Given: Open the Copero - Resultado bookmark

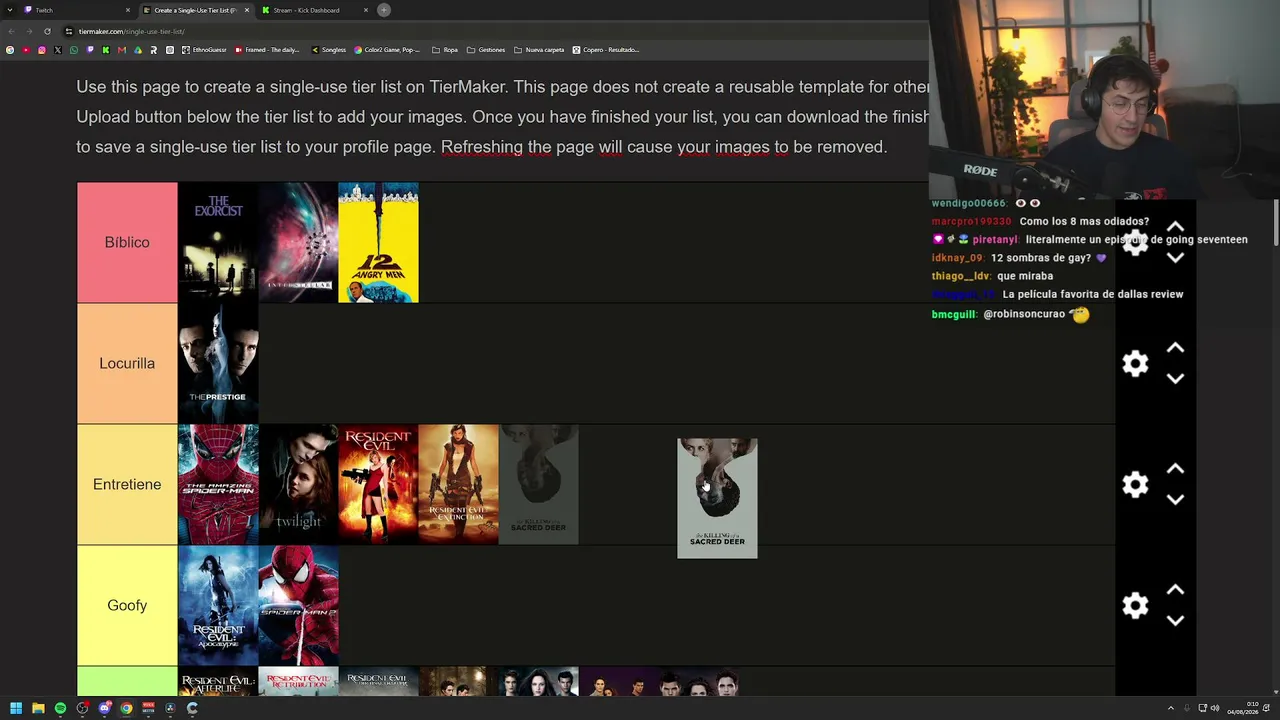Looking at the screenshot, I should [606, 50].
